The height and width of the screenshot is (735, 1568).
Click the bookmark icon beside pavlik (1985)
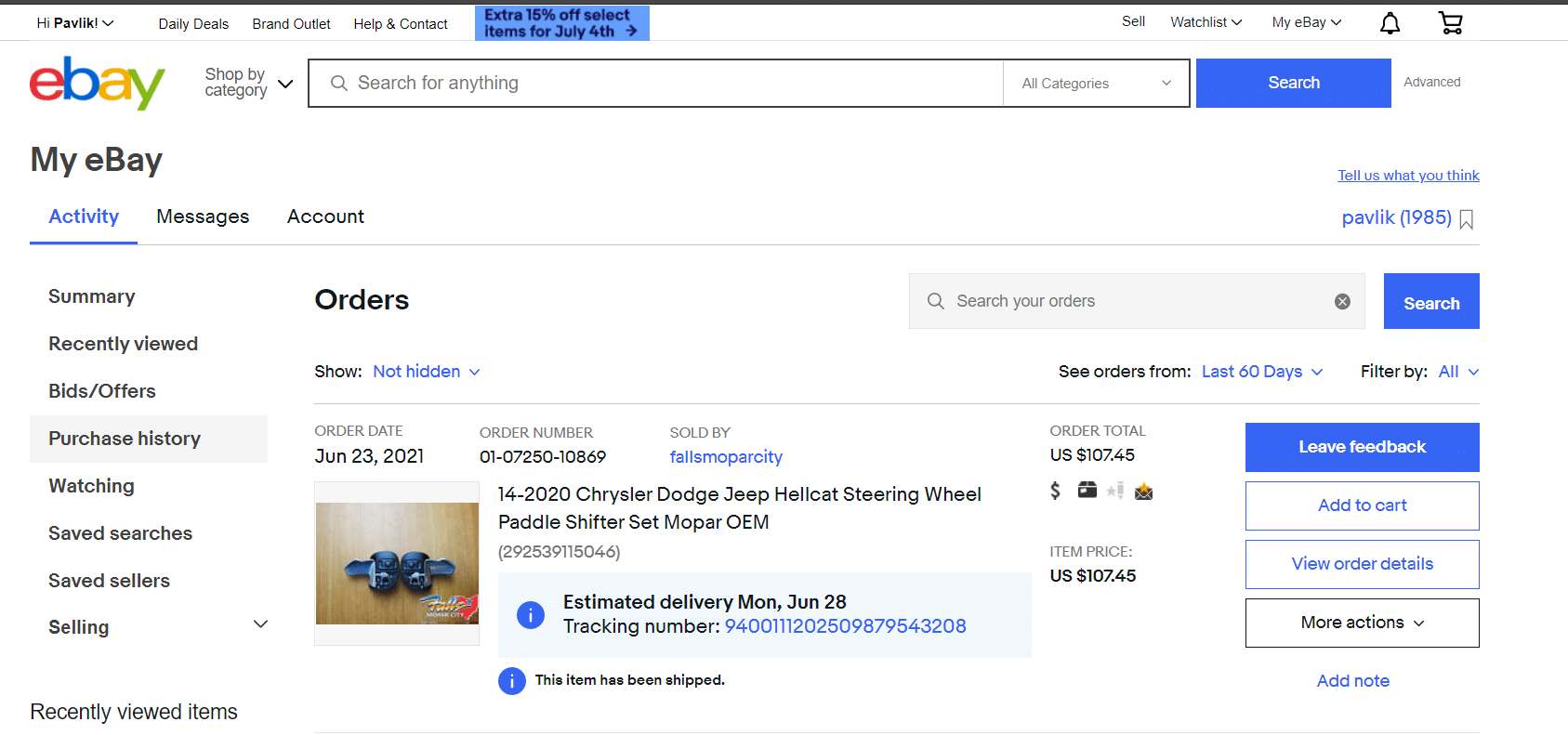pyautogui.click(x=1467, y=219)
